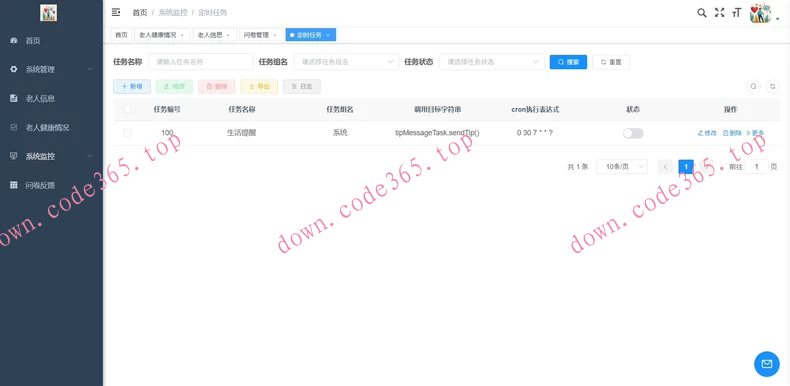This screenshot has width=790, height=386.
Task: Collapse sidebar with hamburger icon
Action: 116,12
